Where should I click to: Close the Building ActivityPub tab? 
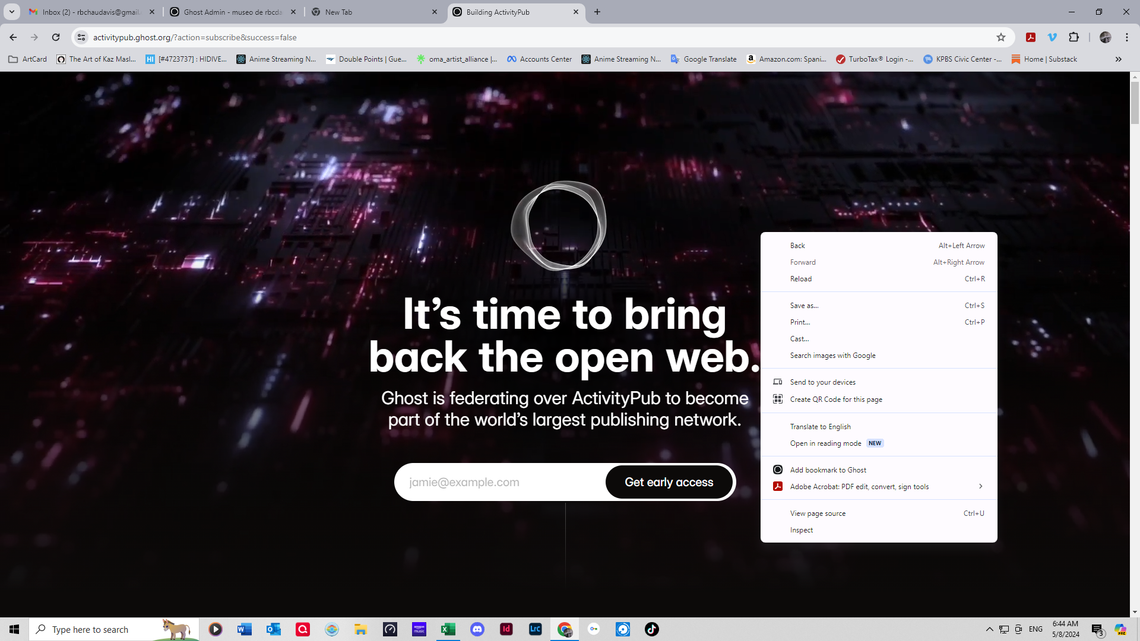tap(575, 12)
